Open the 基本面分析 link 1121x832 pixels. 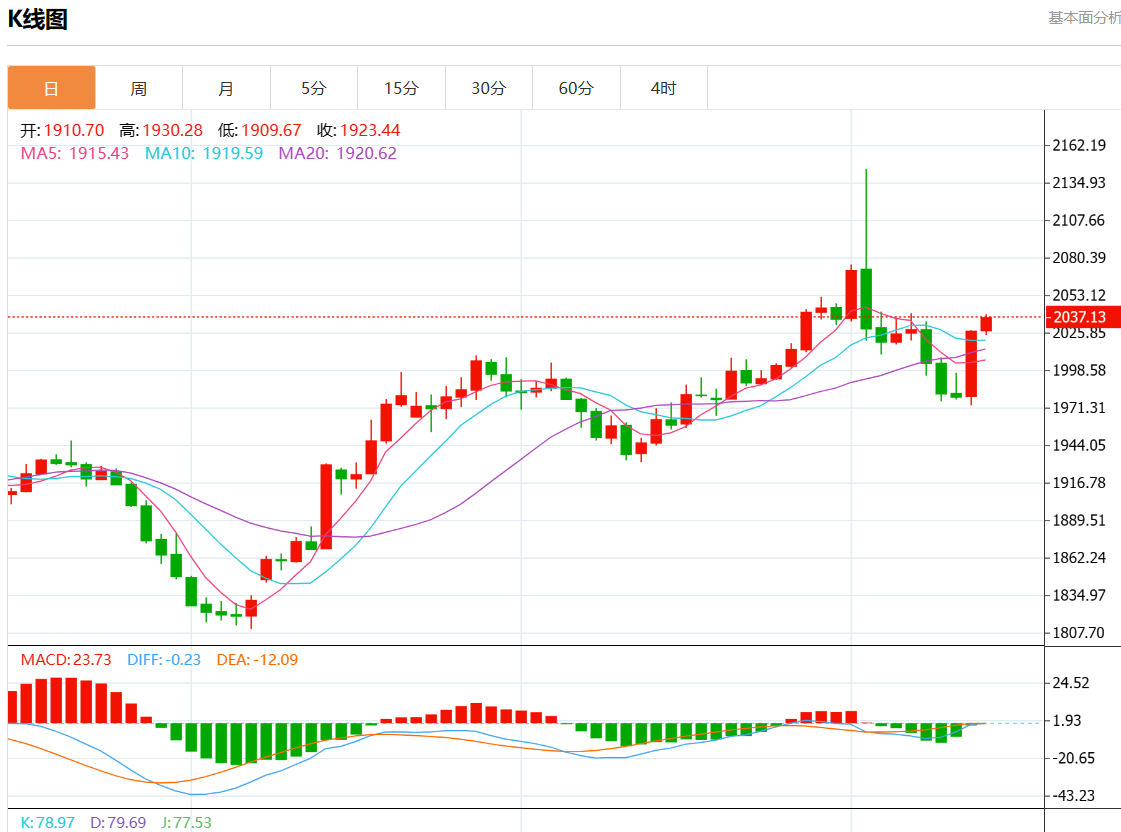[1085, 18]
